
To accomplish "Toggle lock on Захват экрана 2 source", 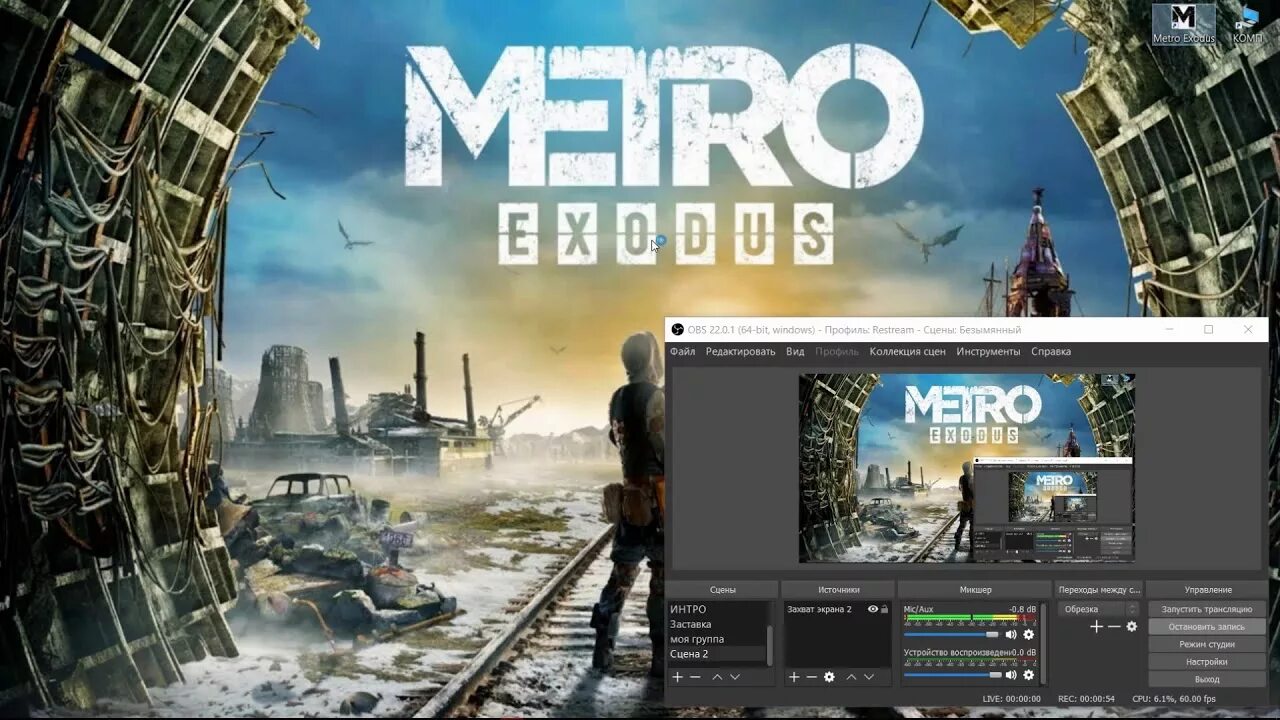I will point(884,609).
